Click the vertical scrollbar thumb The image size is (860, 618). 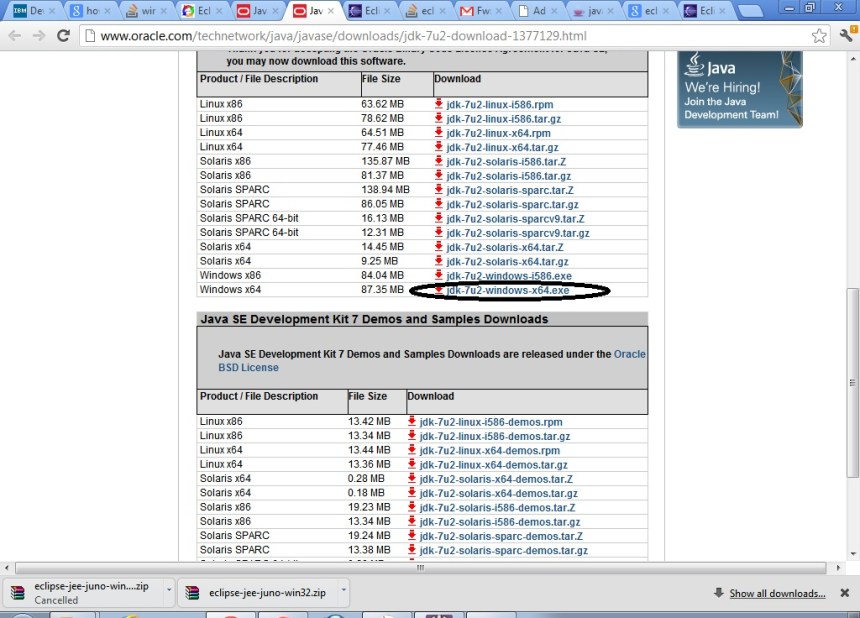tap(852, 382)
